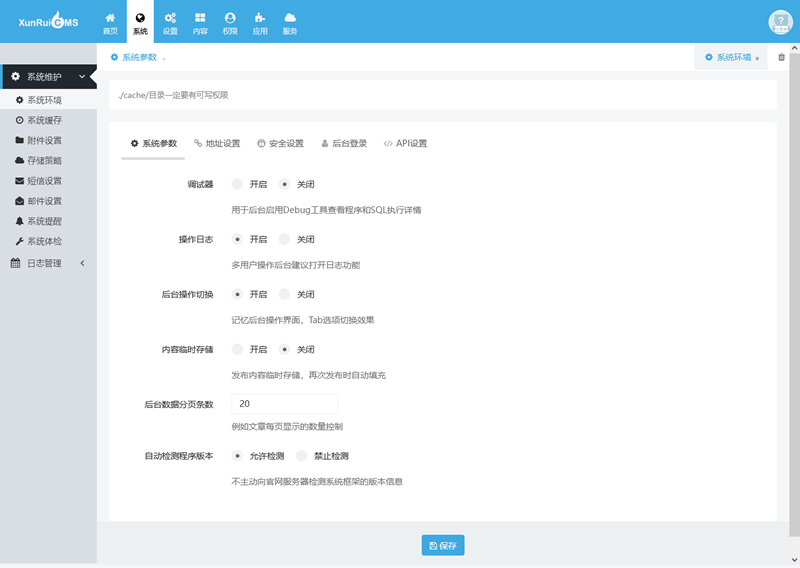Close the 系统环境 page tab
800x568 pixels.
757,58
